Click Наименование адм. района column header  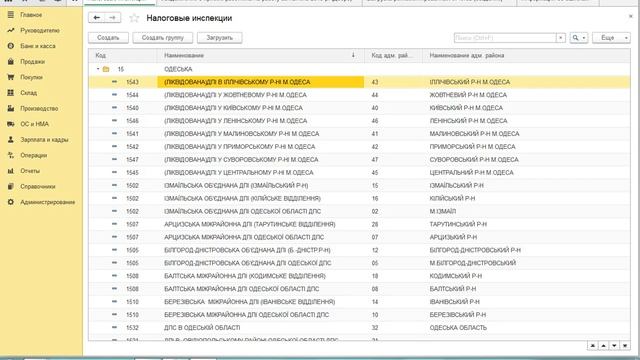(527, 55)
